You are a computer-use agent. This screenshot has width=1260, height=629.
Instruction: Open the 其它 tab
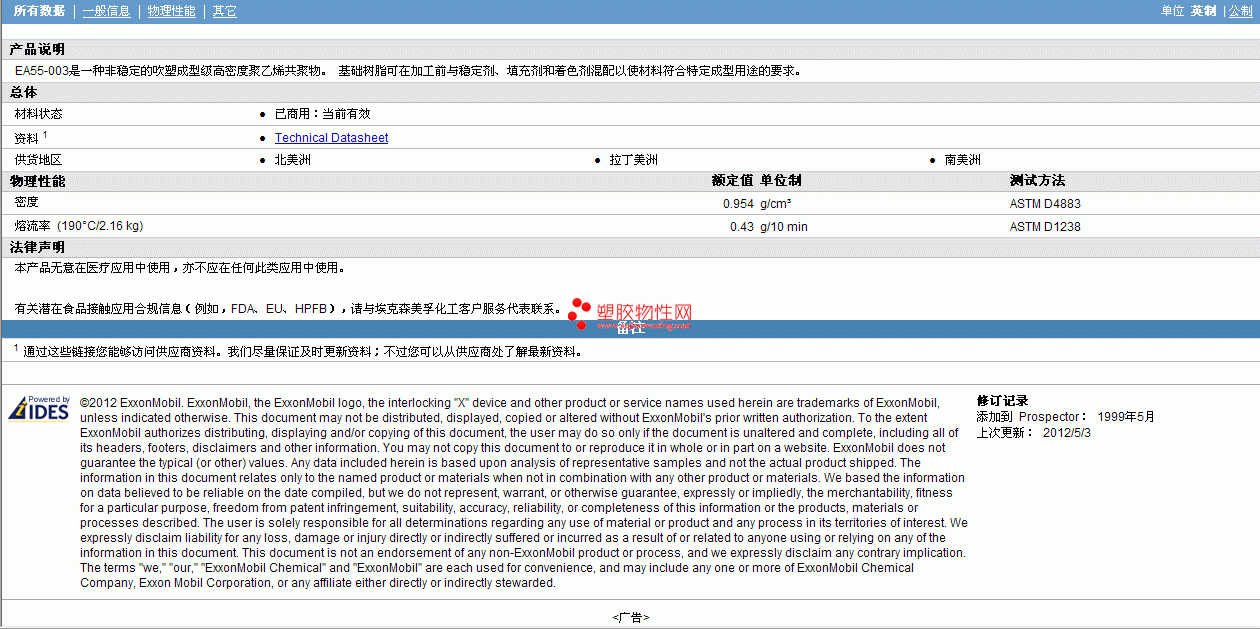coord(225,11)
